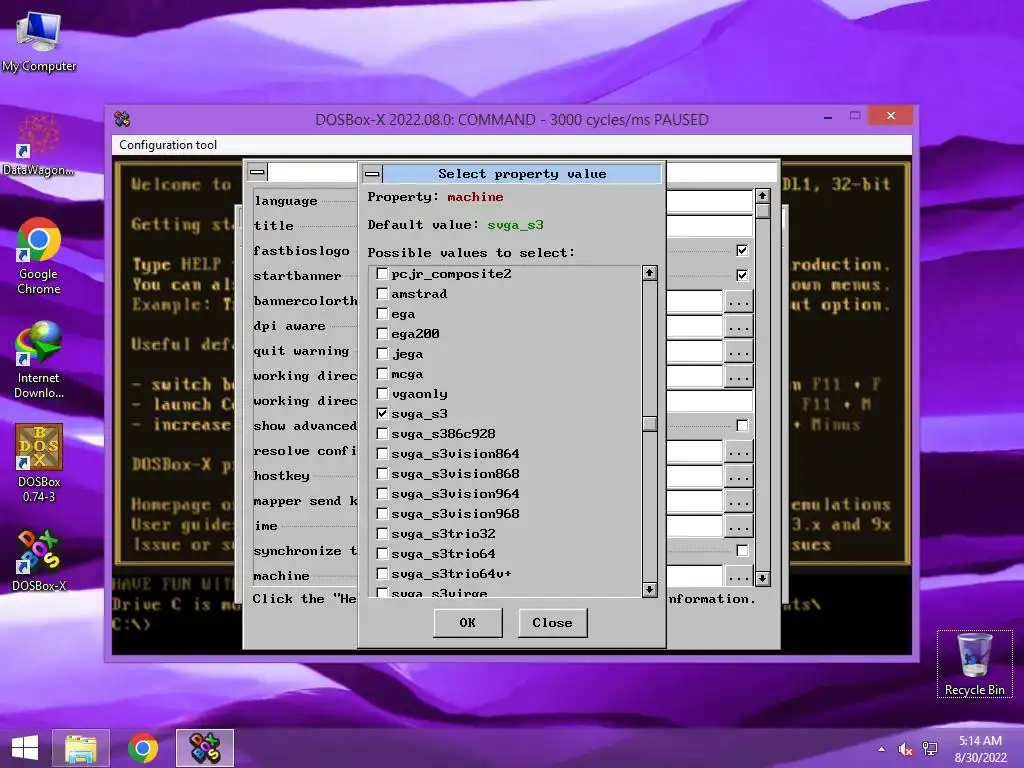This screenshot has width=1024, height=768.
Task: Toggle the fastbioslogo checkbox
Action: 742,250
